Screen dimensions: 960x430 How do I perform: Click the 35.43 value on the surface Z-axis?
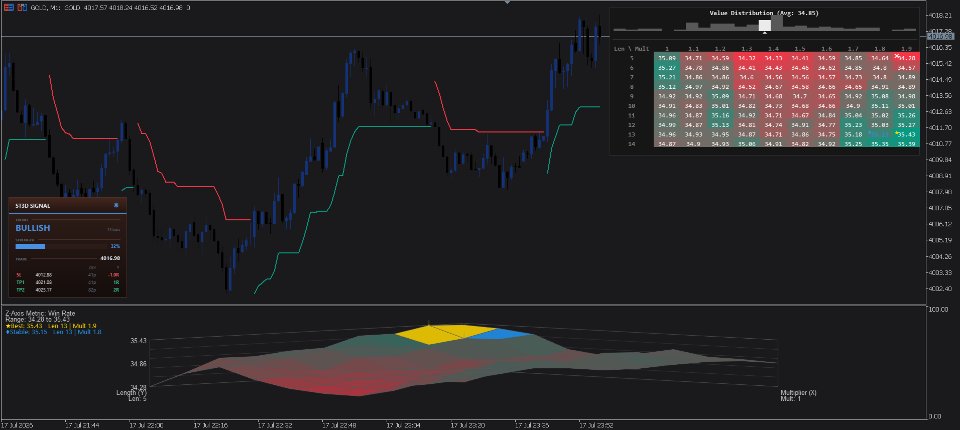(x=138, y=340)
